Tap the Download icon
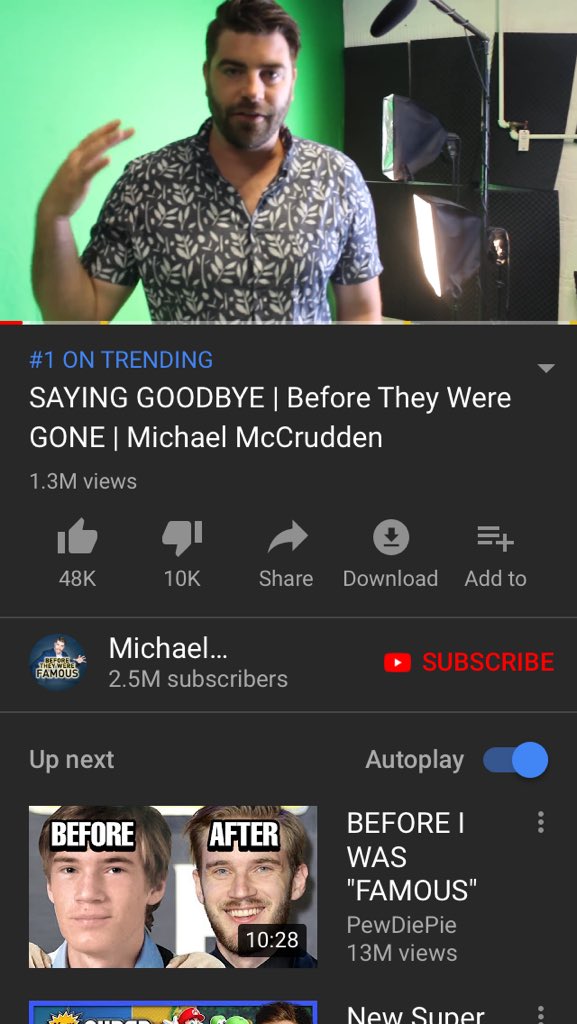 (x=391, y=537)
